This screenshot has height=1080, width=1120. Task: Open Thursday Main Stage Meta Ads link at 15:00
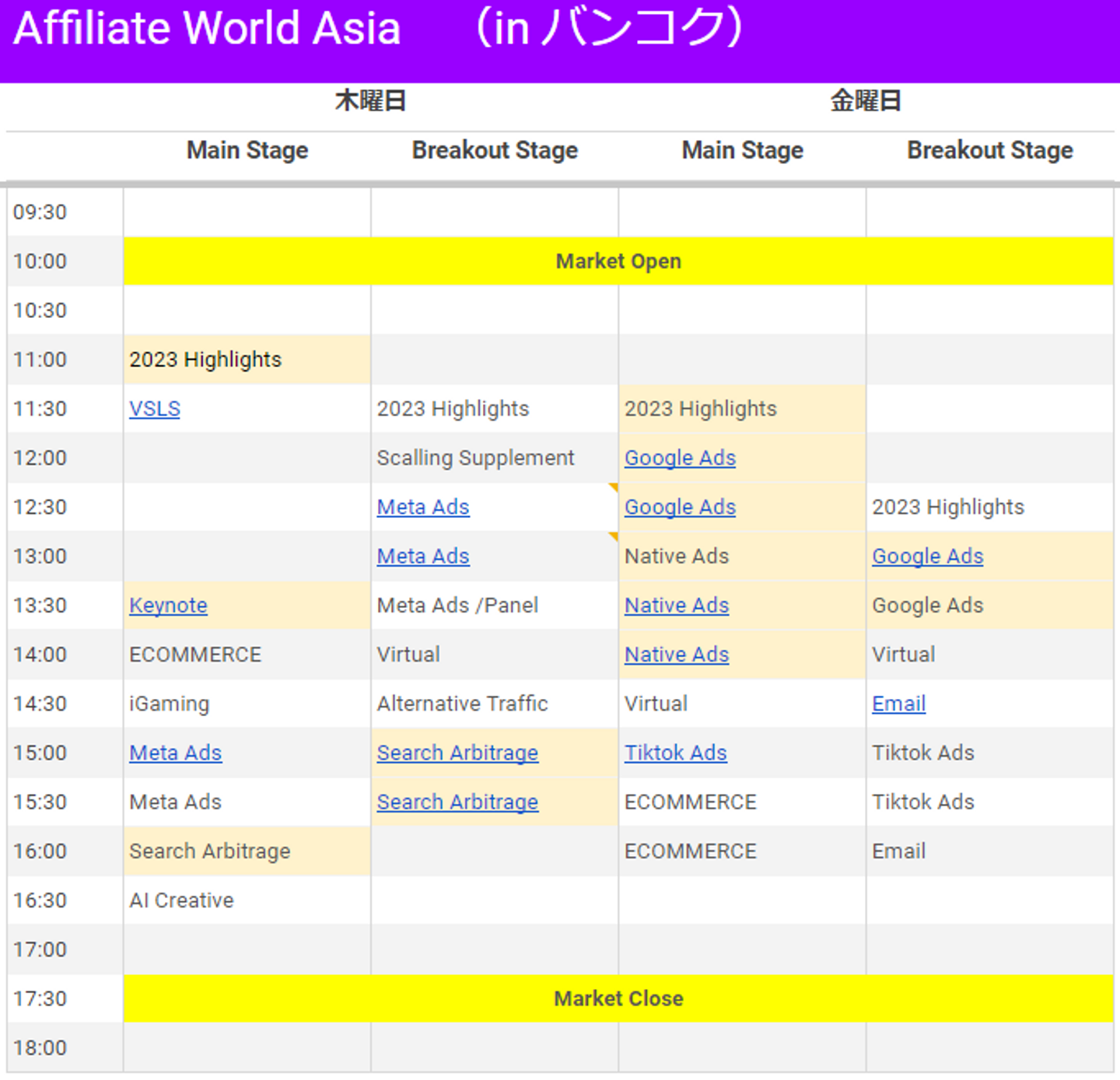coord(175,753)
